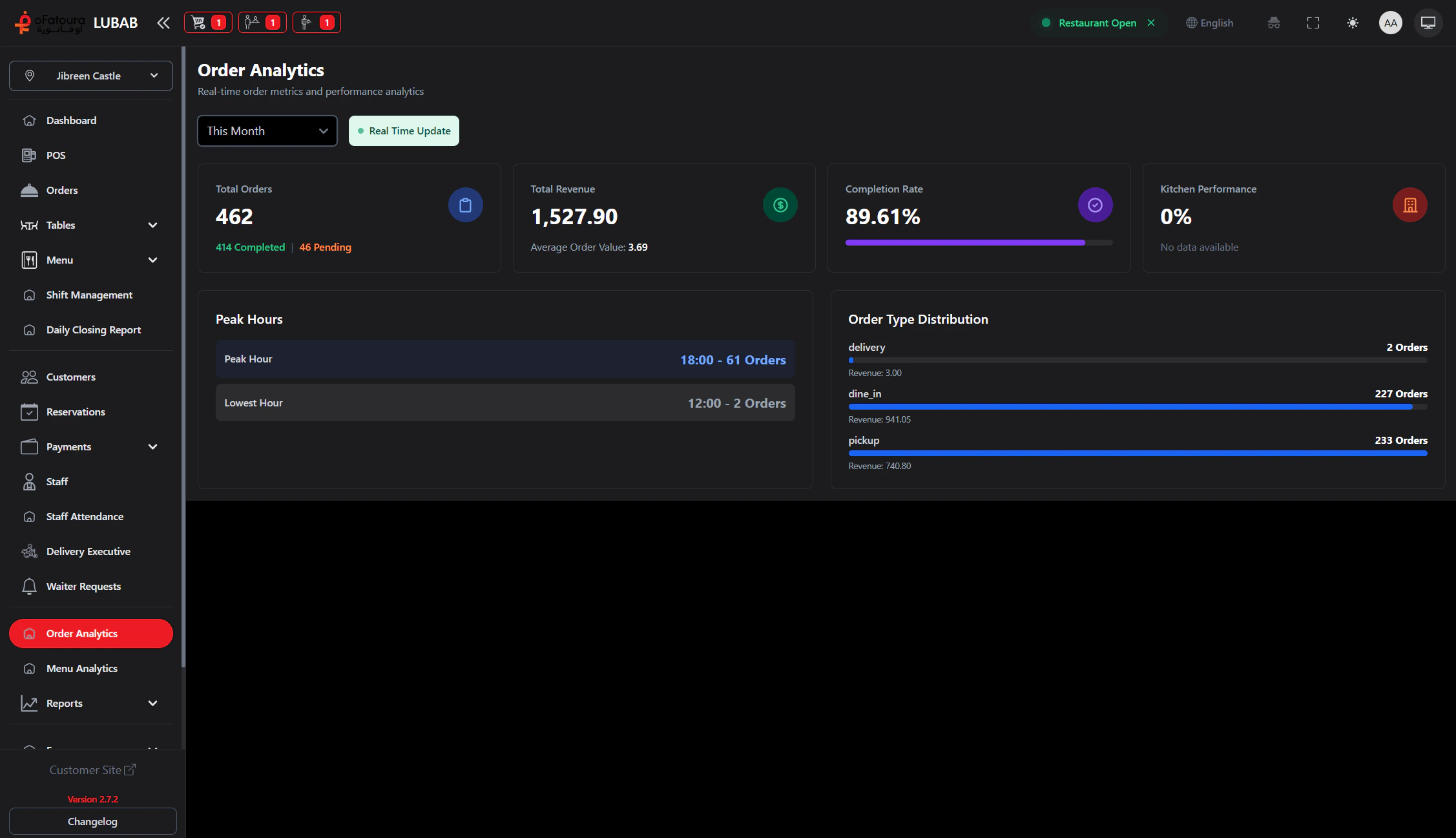1456x838 pixels.
Task: Open the Customer Site link
Action: [92, 770]
